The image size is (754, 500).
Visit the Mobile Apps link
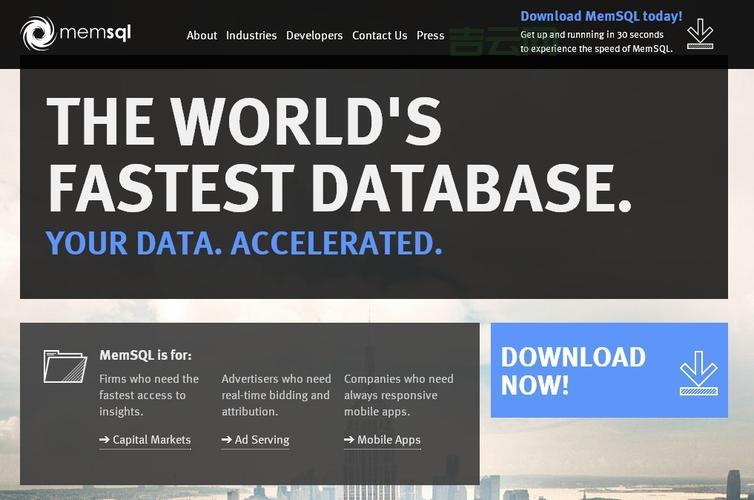382,440
